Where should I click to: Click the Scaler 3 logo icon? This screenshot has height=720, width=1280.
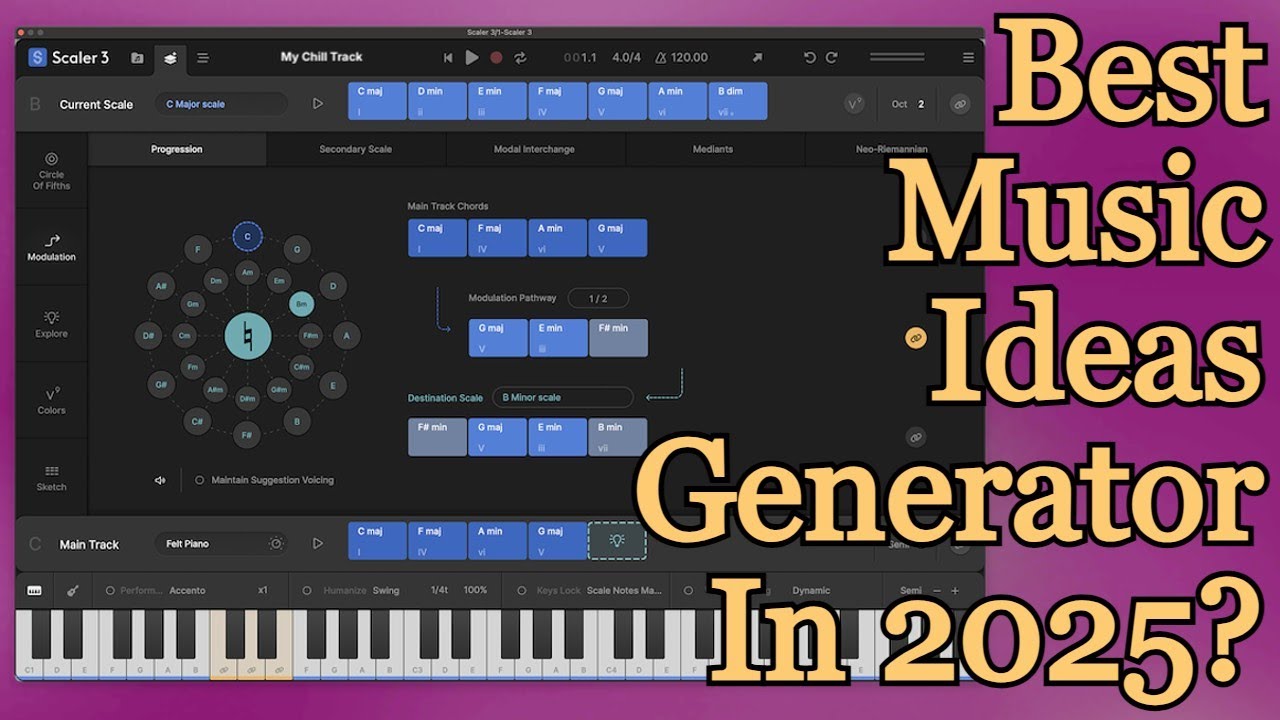coord(39,58)
